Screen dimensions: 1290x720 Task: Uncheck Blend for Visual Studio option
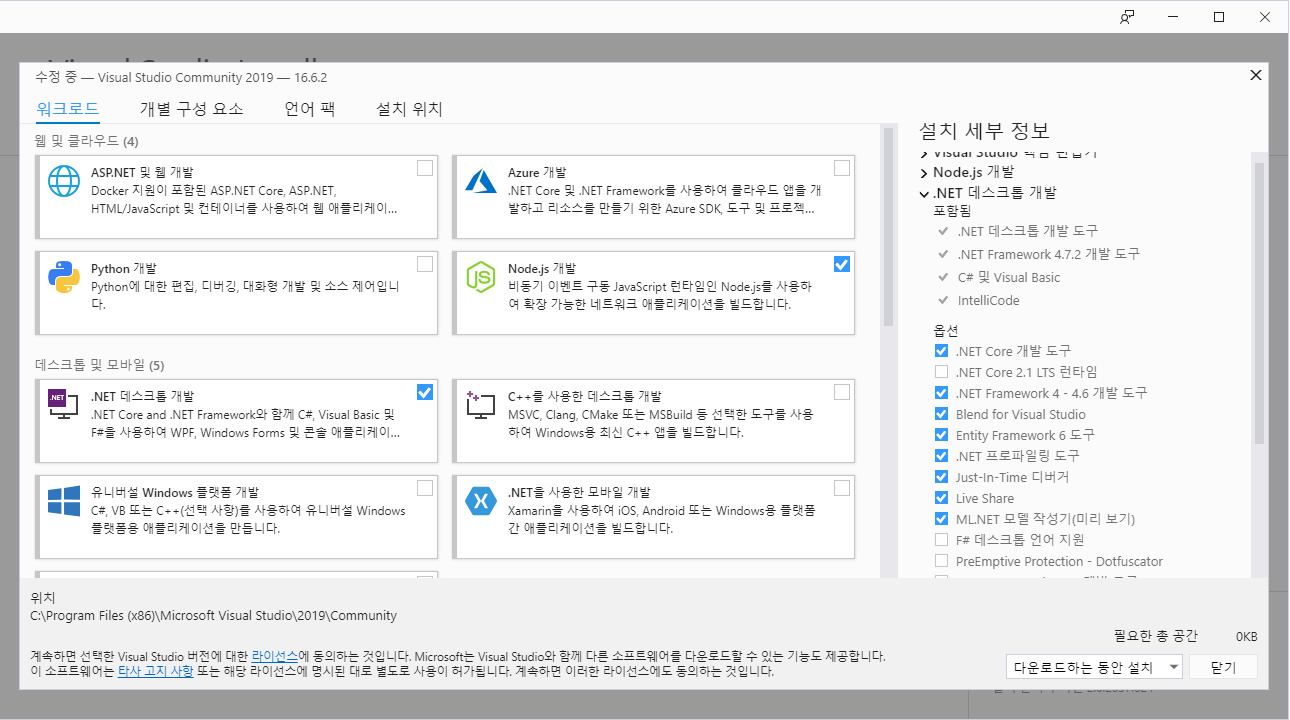pos(941,414)
